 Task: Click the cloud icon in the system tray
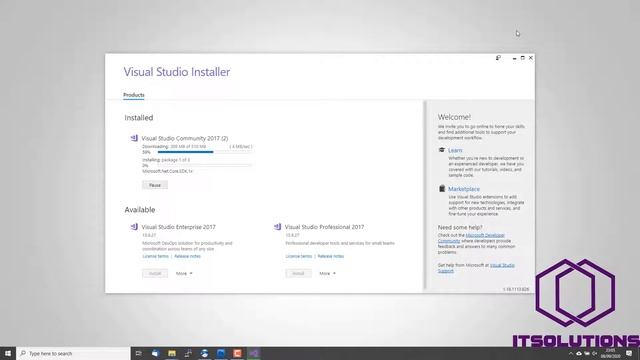pyautogui.click(x=579, y=353)
